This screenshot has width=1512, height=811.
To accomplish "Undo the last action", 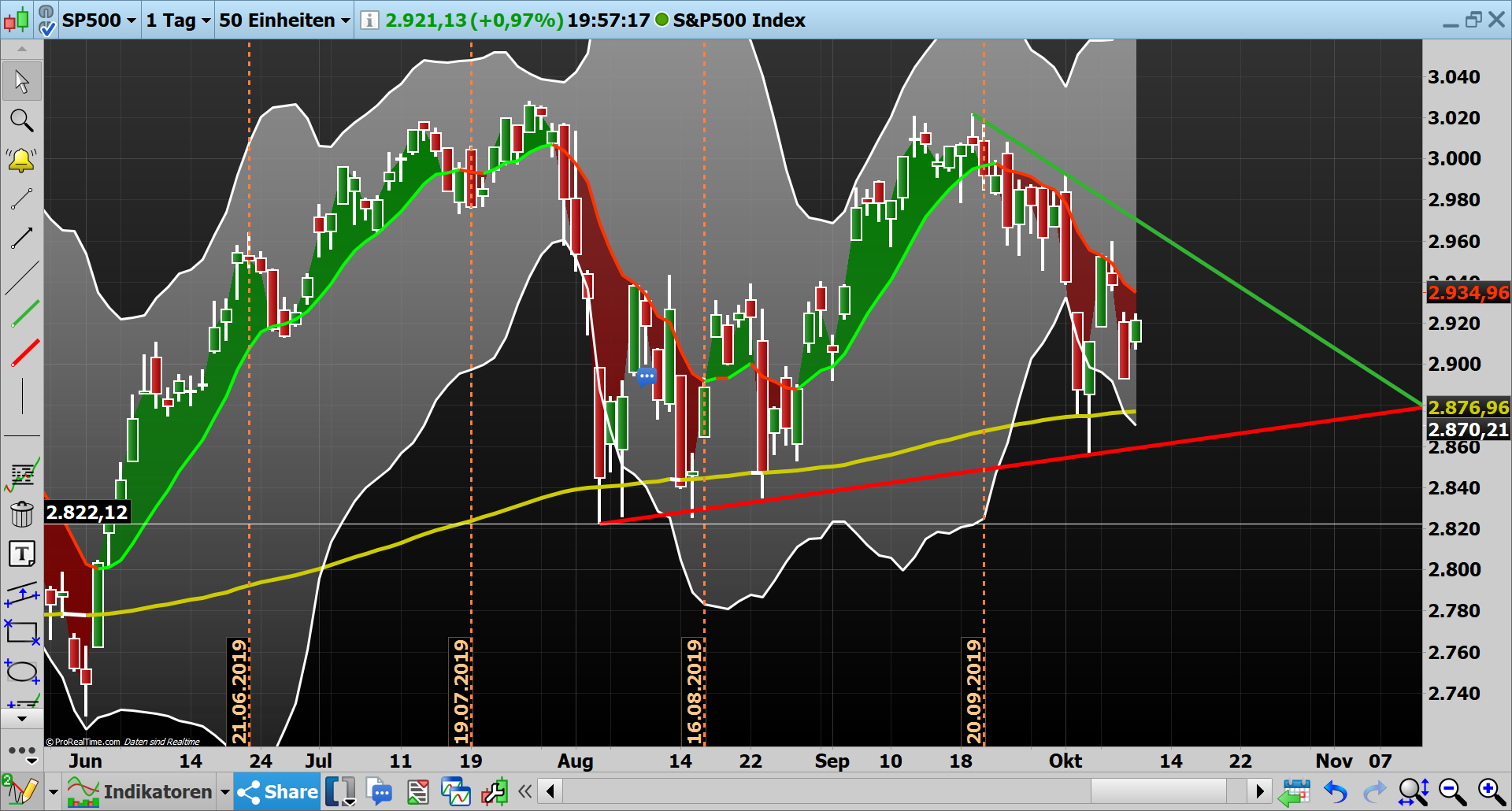I will (x=1336, y=791).
